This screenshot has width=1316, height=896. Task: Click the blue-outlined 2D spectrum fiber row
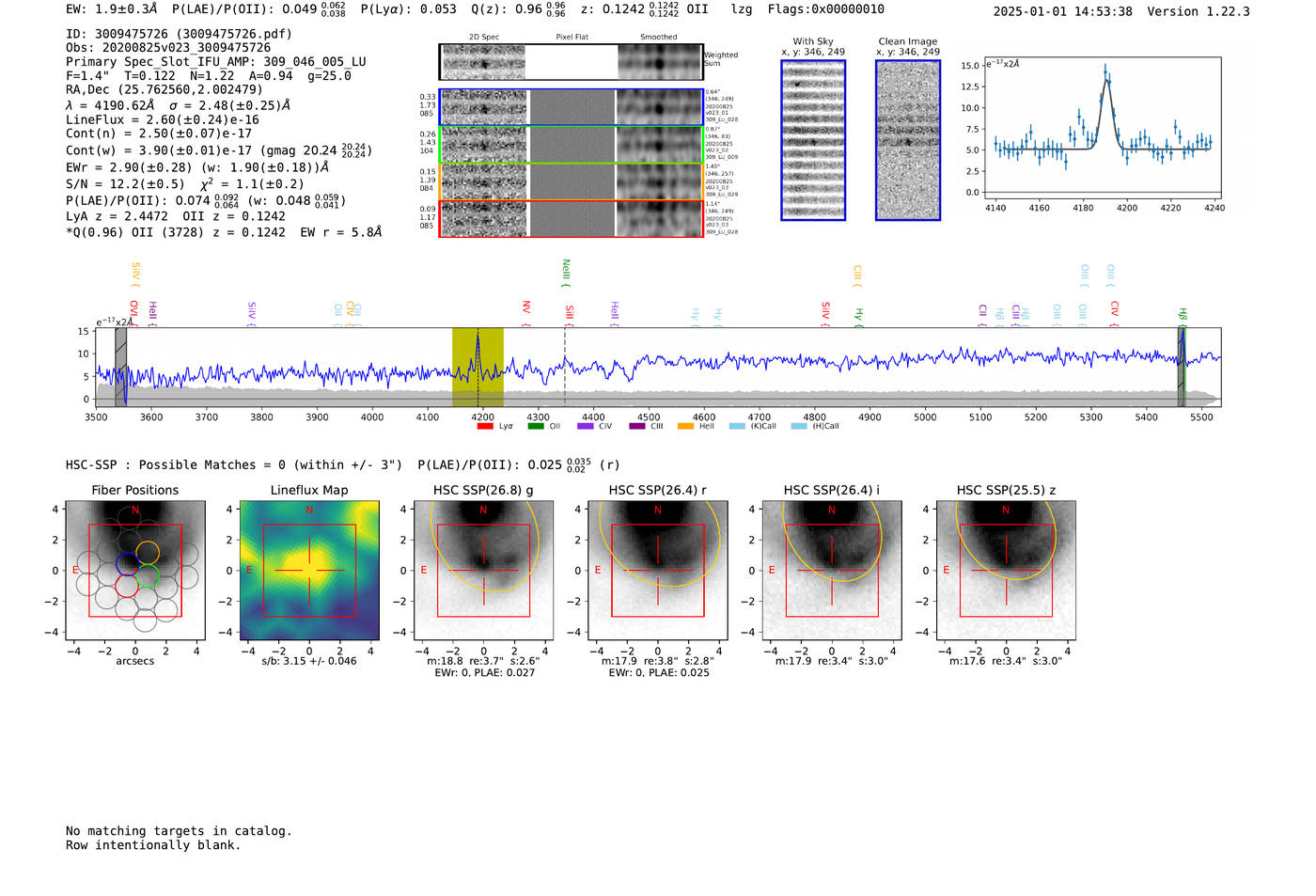(572, 107)
